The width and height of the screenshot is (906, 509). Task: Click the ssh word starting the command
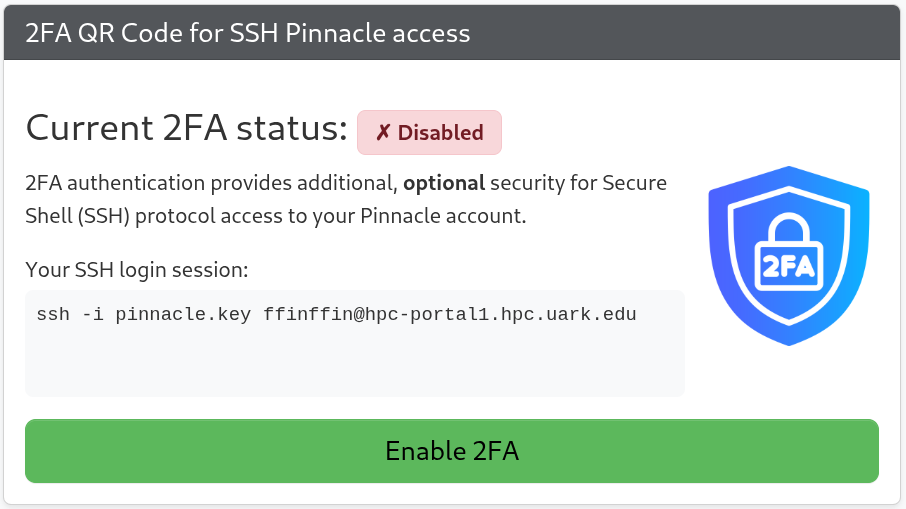(52, 315)
